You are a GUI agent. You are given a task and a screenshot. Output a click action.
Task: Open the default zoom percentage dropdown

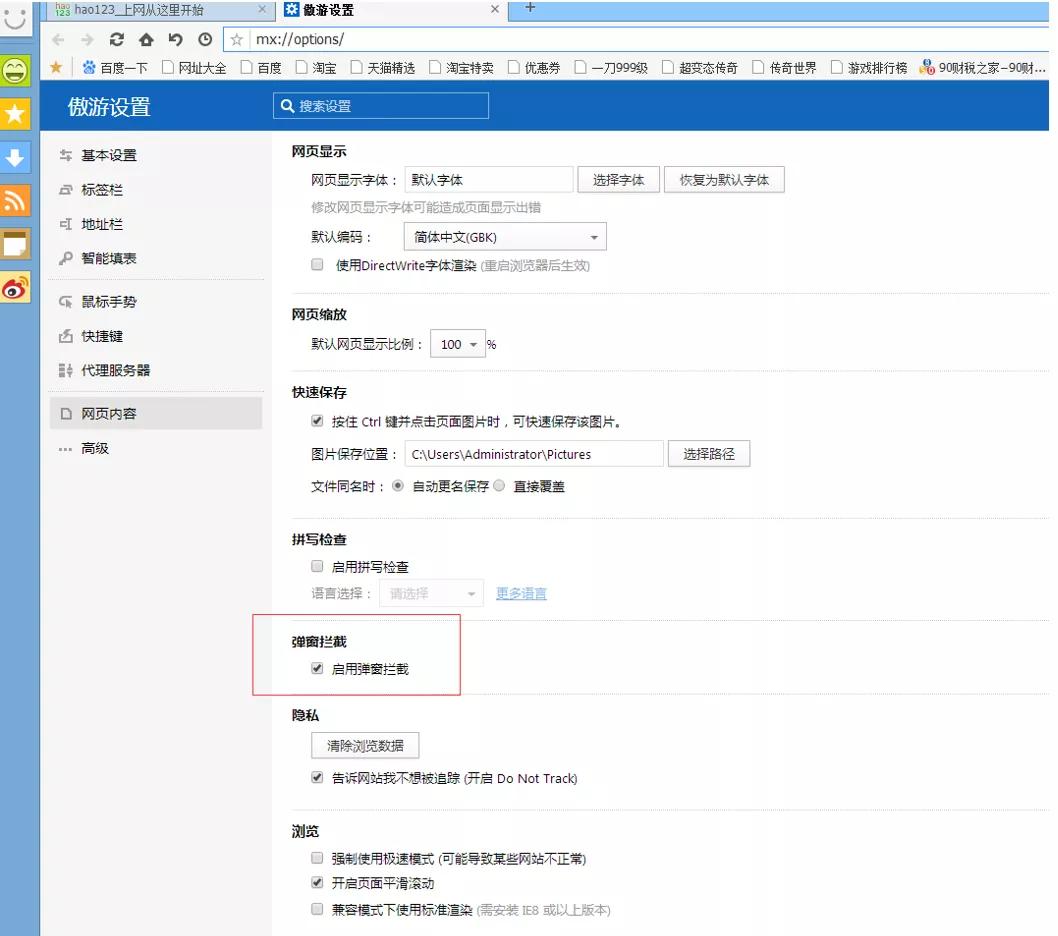(458, 343)
